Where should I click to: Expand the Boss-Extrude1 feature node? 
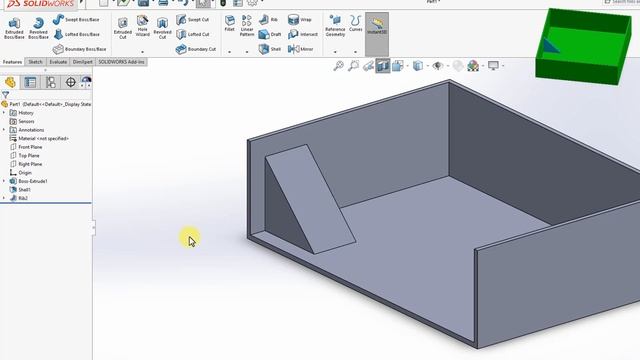(x=4, y=181)
